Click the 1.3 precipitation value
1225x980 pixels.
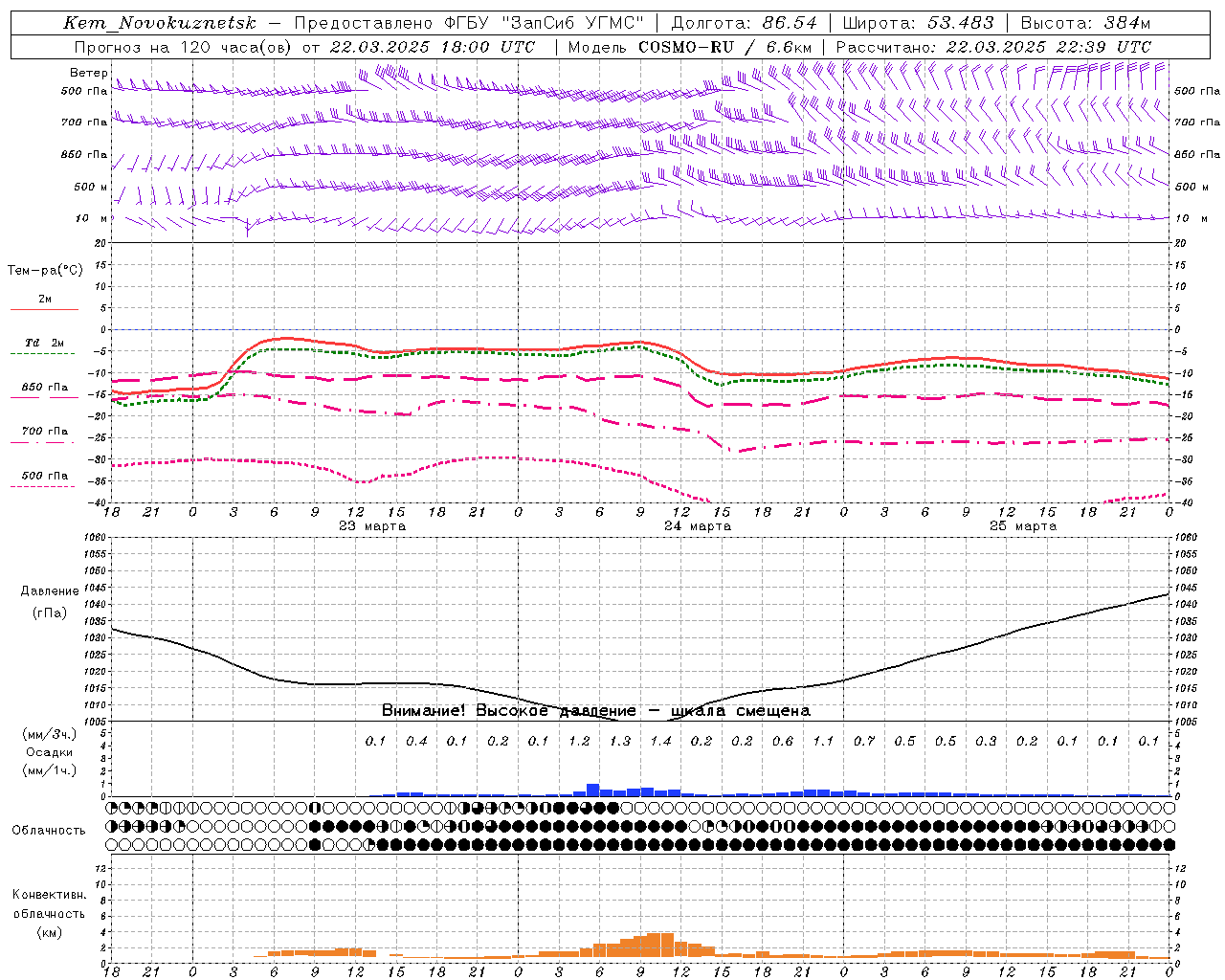tap(620, 741)
